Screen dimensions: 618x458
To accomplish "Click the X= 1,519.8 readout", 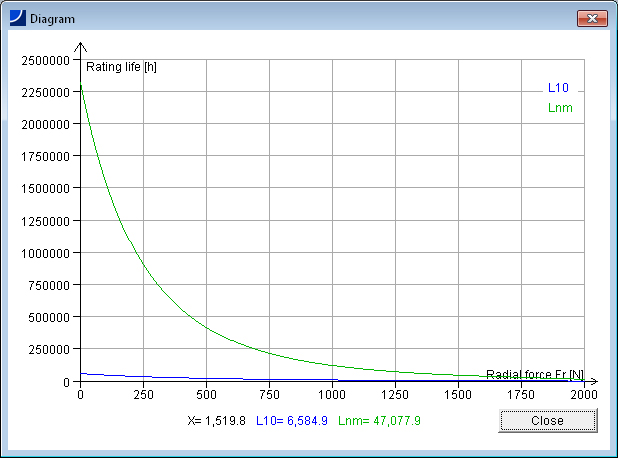I will pos(217,421).
